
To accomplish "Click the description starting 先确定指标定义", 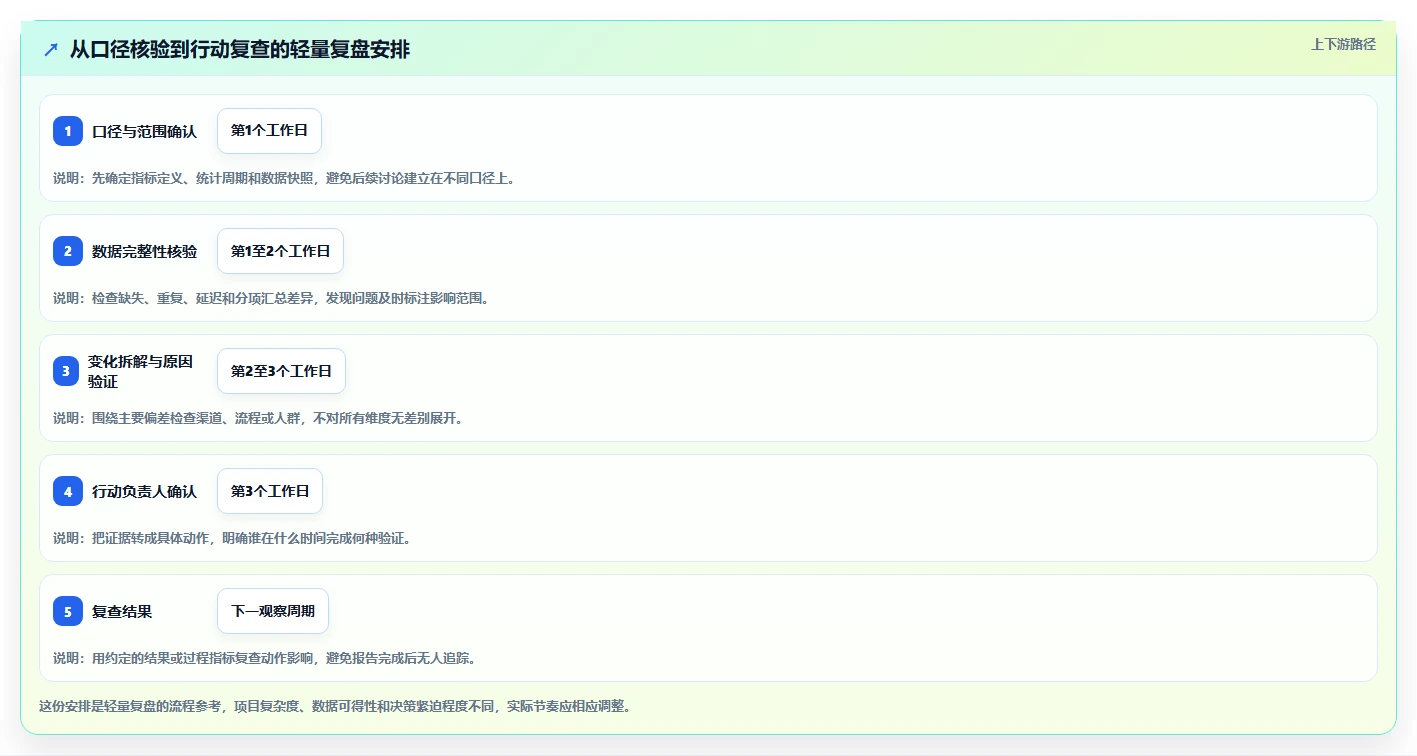I will tap(284, 178).
